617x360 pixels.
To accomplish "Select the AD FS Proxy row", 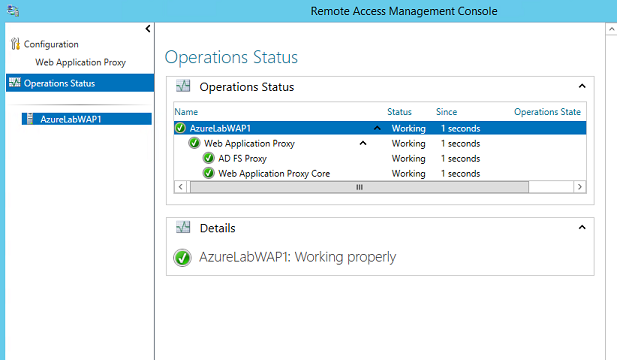I will pos(380,158).
